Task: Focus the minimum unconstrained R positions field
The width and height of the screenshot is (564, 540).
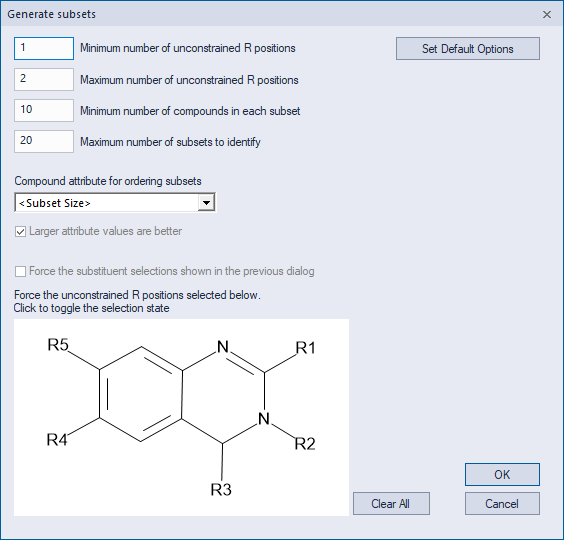Action: (x=44, y=48)
